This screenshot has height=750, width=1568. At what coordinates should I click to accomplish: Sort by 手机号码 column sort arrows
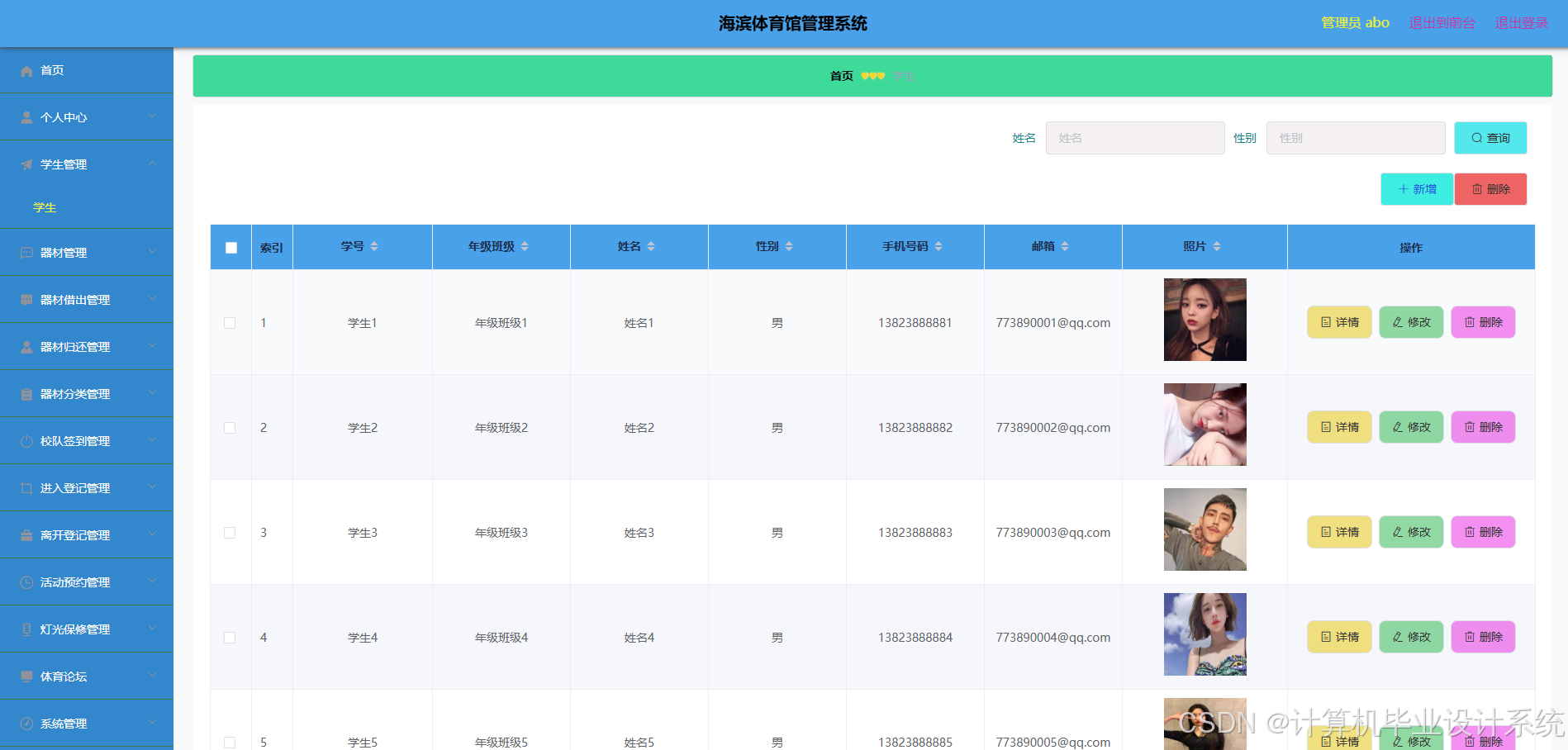tap(938, 246)
